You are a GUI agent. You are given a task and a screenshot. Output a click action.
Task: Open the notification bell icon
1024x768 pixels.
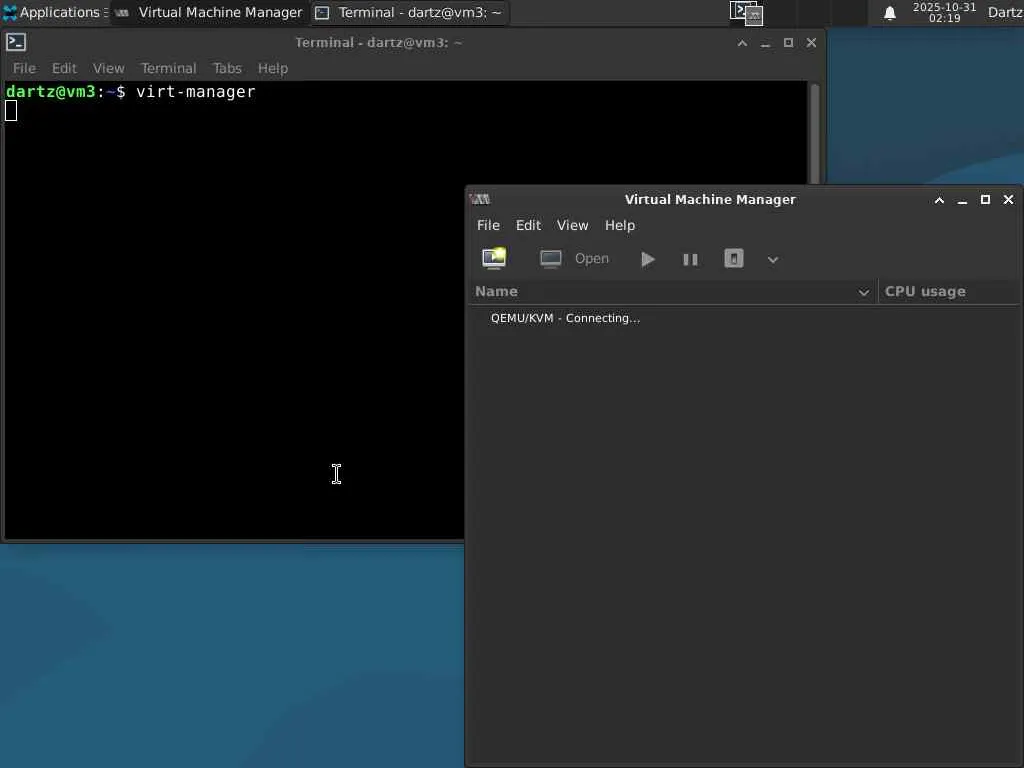point(889,13)
